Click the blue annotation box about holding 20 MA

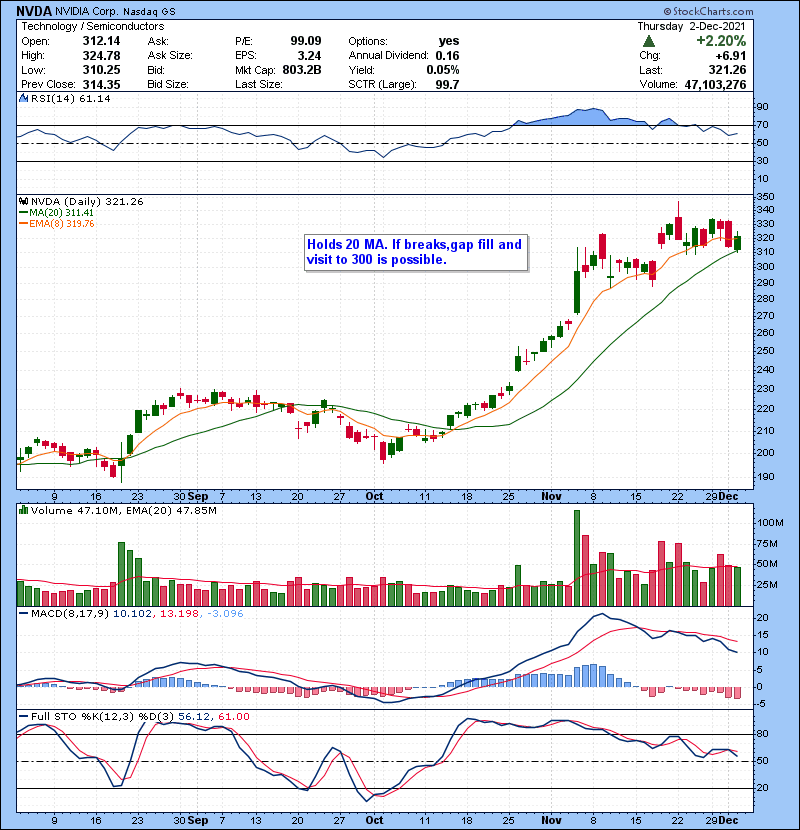click(x=416, y=252)
